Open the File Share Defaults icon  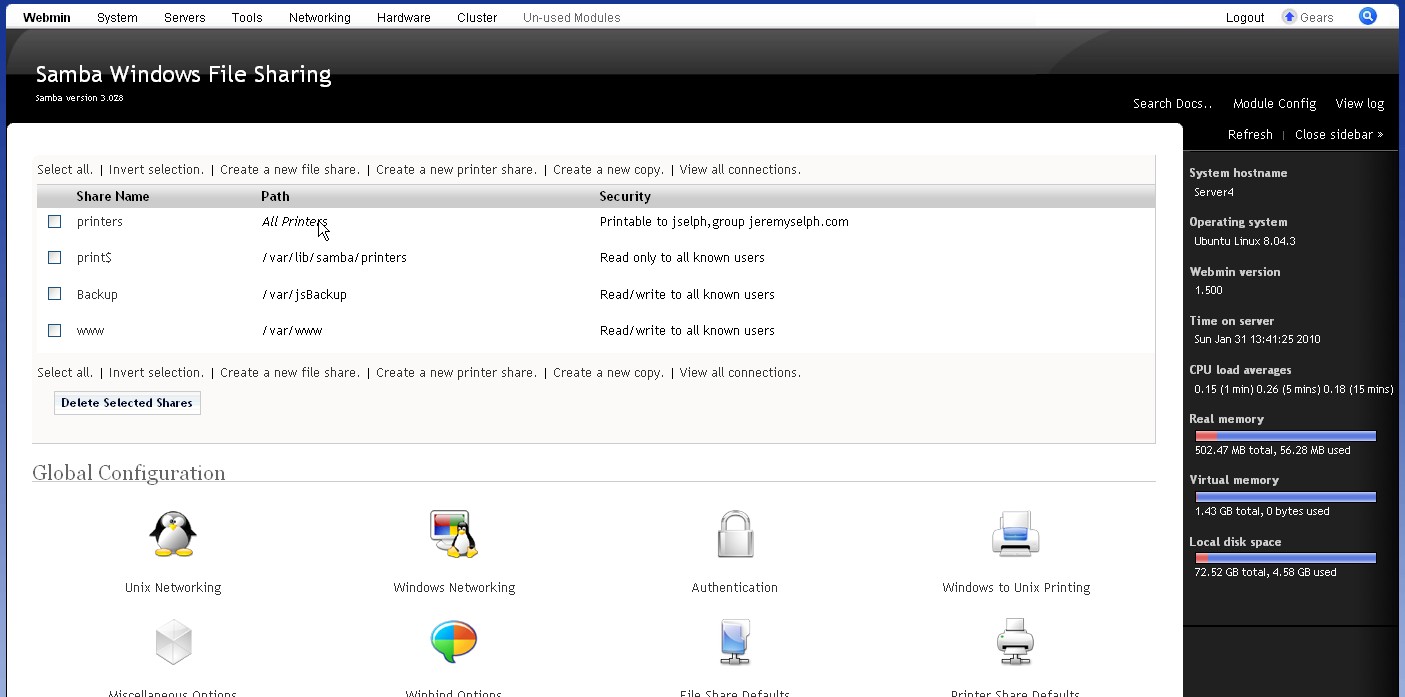coord(735,642)
